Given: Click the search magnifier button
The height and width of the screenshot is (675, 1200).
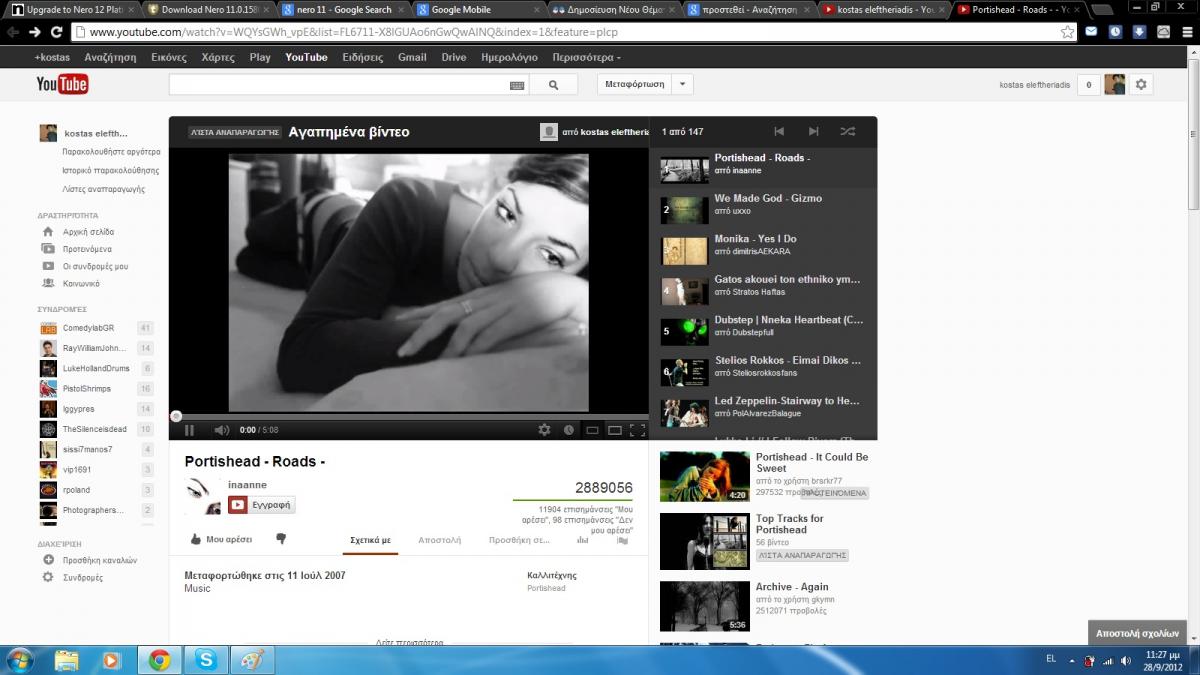Looking at the screenshot, I should pos(554,85).
